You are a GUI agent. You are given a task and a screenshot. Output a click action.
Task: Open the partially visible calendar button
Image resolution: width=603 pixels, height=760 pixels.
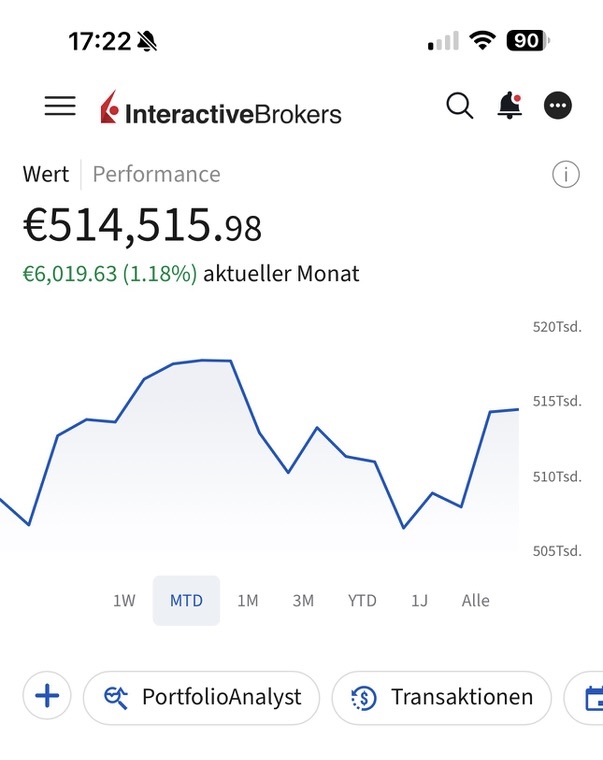coord(590,697)
